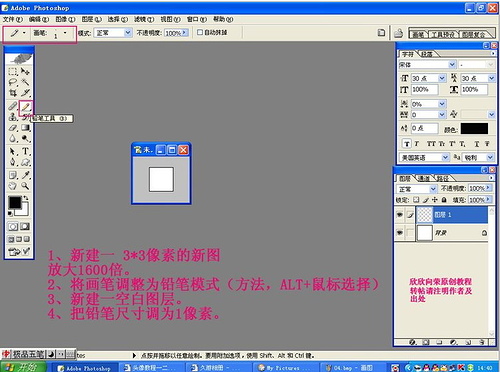Switch to Standard Mode edit button
The image size is (500, 372).
[x=13, y=227]
